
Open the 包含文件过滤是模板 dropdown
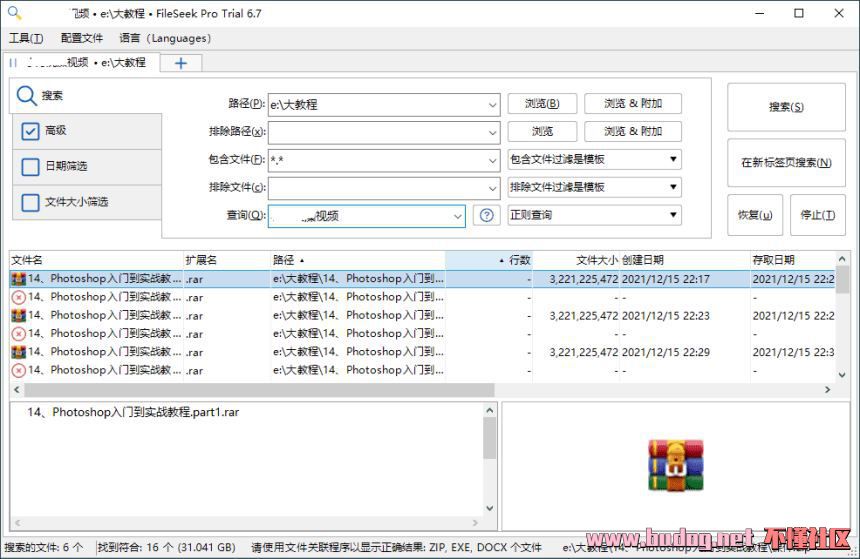(x=595, y=159)
